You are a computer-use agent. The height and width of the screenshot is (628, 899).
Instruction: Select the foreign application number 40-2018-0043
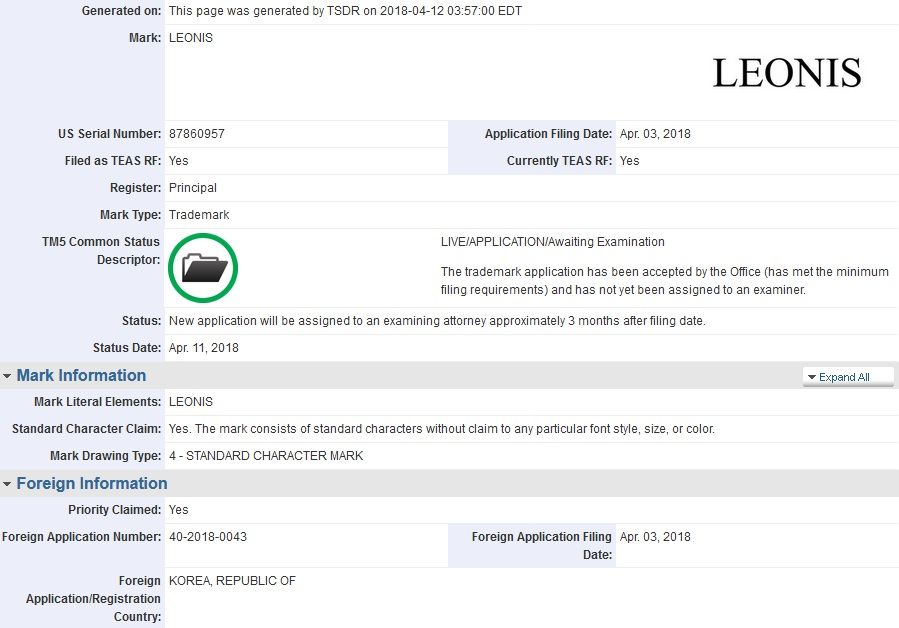point(208,537)
